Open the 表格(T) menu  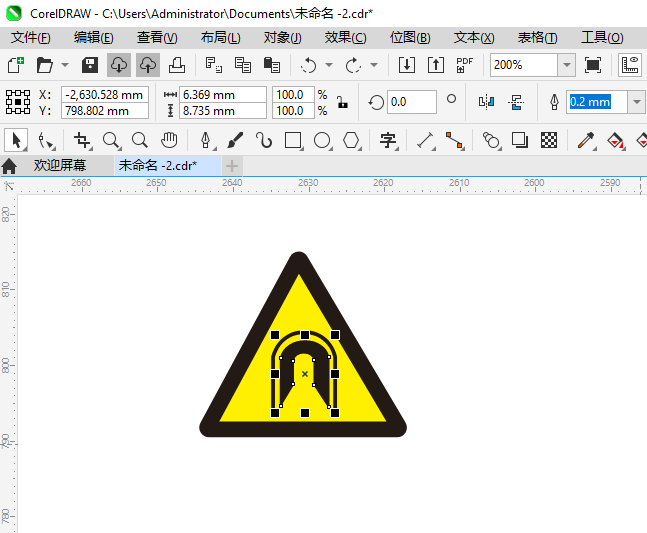pos(538,38)
